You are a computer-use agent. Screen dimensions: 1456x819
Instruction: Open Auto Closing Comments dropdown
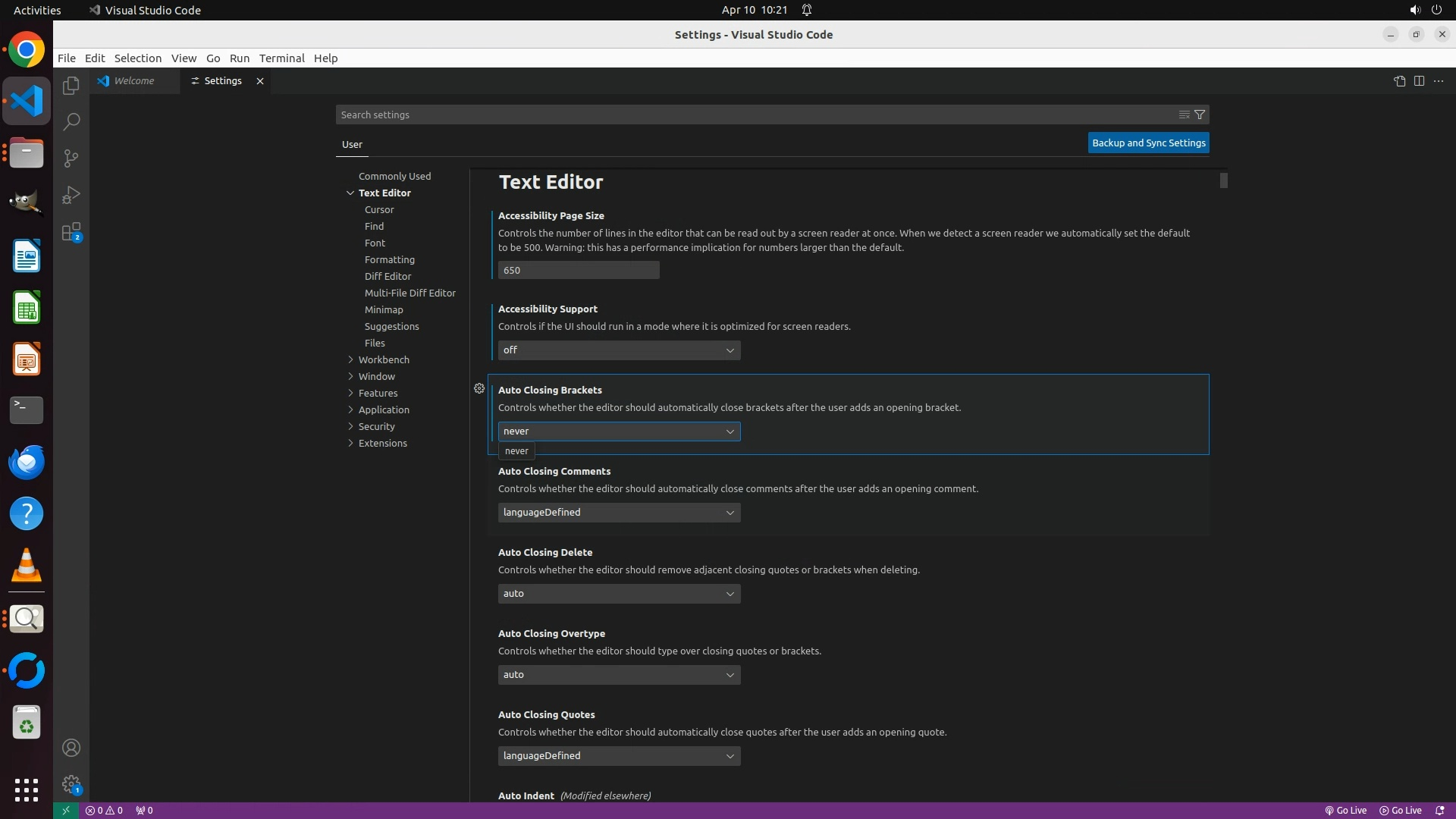point(619,513)
